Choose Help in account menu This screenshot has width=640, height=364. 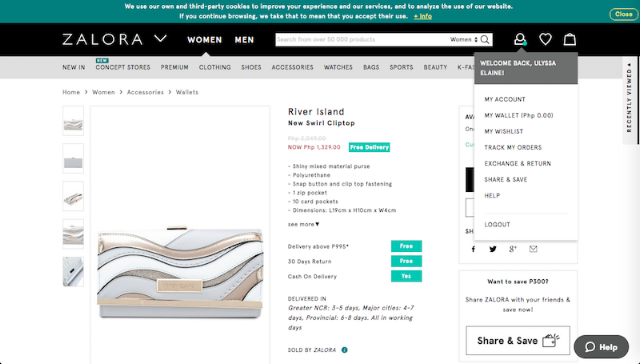[x=492, y=195]
